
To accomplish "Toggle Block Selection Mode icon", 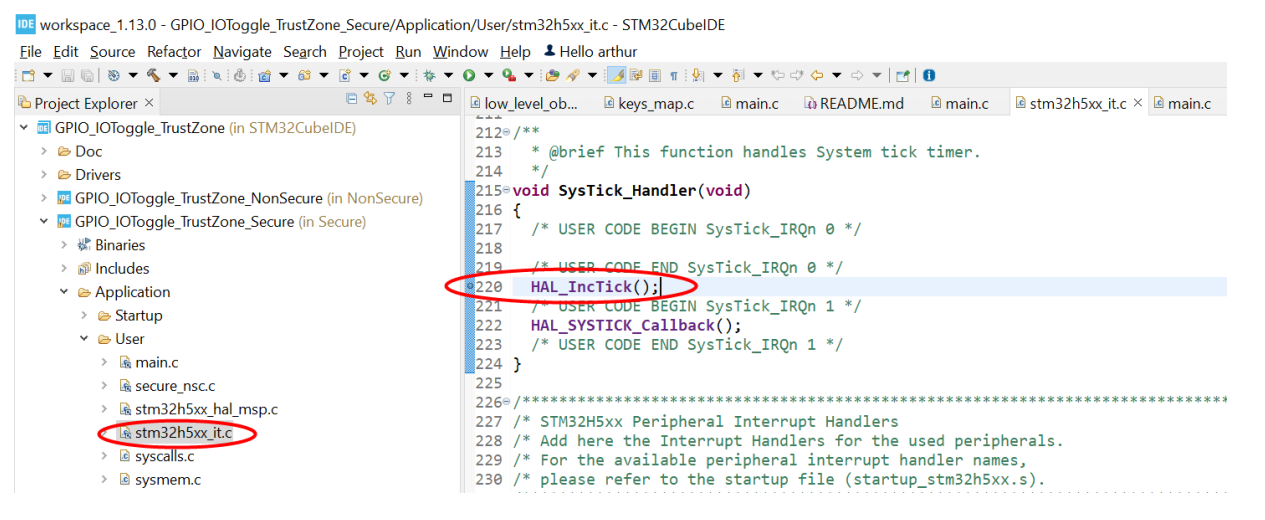I will pyautogui.click(x=654, y=75).
